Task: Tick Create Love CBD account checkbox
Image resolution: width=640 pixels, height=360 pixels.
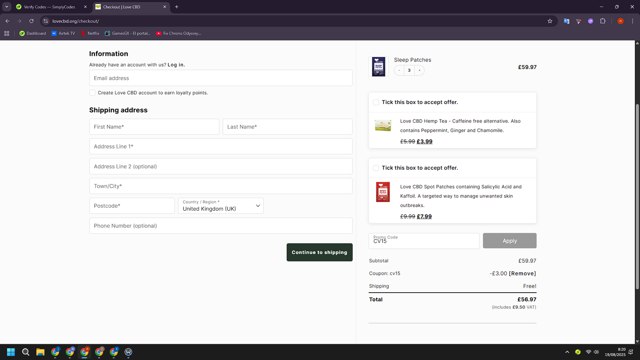Action: [93, 93]
